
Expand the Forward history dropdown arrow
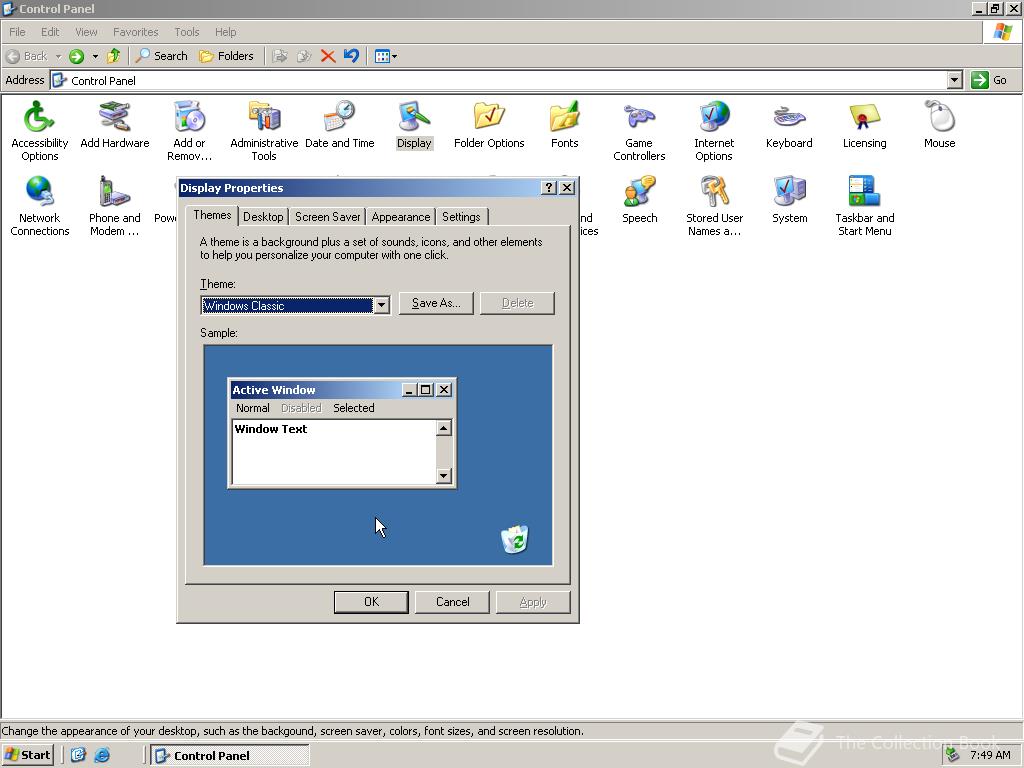pyautogui.click(x=95, y=56)
